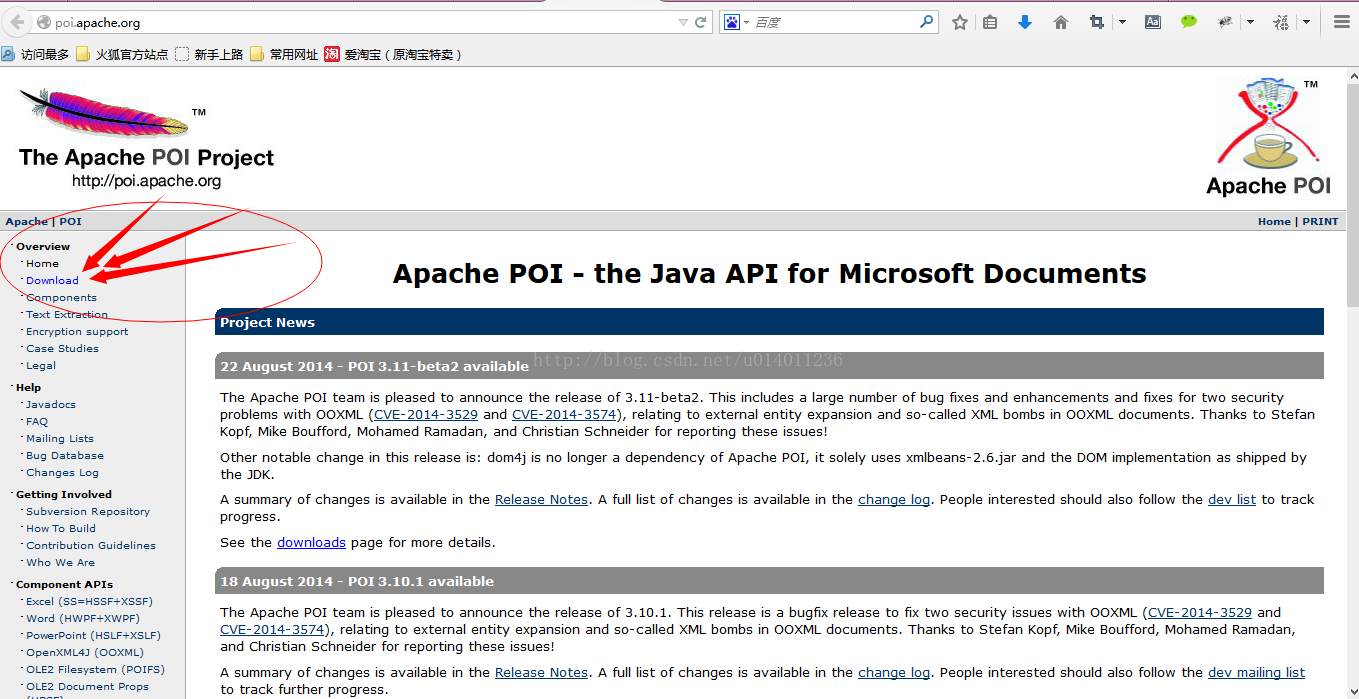
Task: Open Bug Database in the sidebar
Action: [x=65, y=456]
